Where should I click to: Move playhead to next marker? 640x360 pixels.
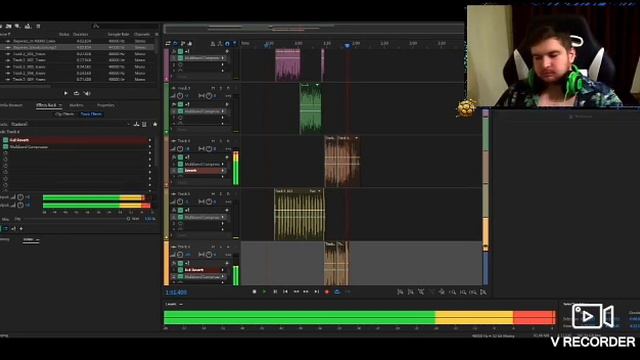pos(316,292)
